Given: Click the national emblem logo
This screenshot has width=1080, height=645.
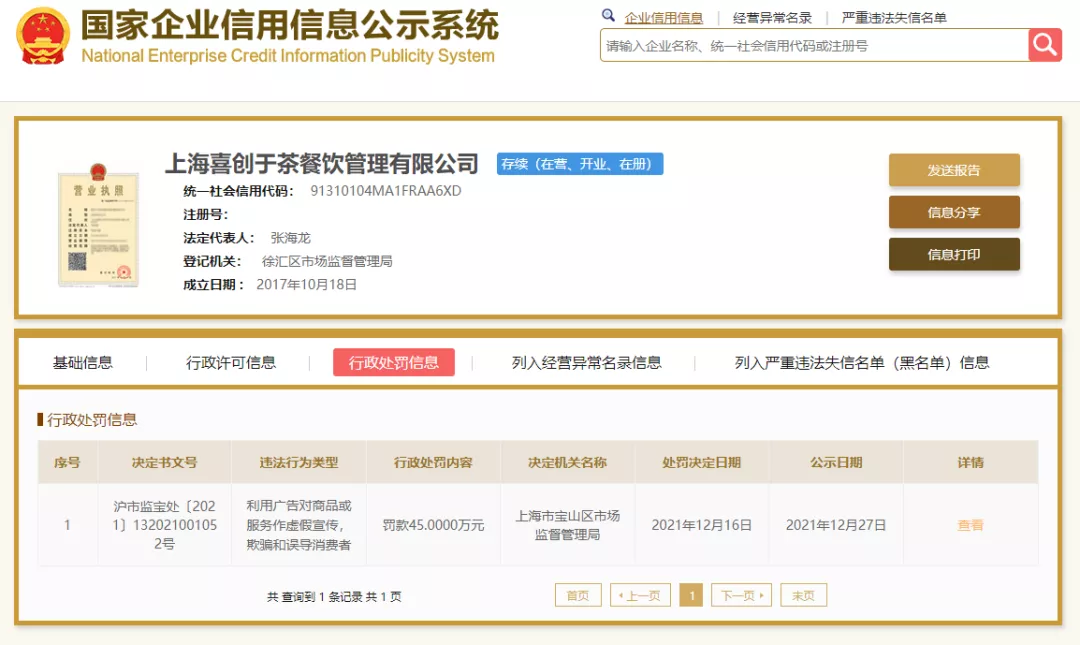Looking at the screenshot, I should click(x=43, y=36).
